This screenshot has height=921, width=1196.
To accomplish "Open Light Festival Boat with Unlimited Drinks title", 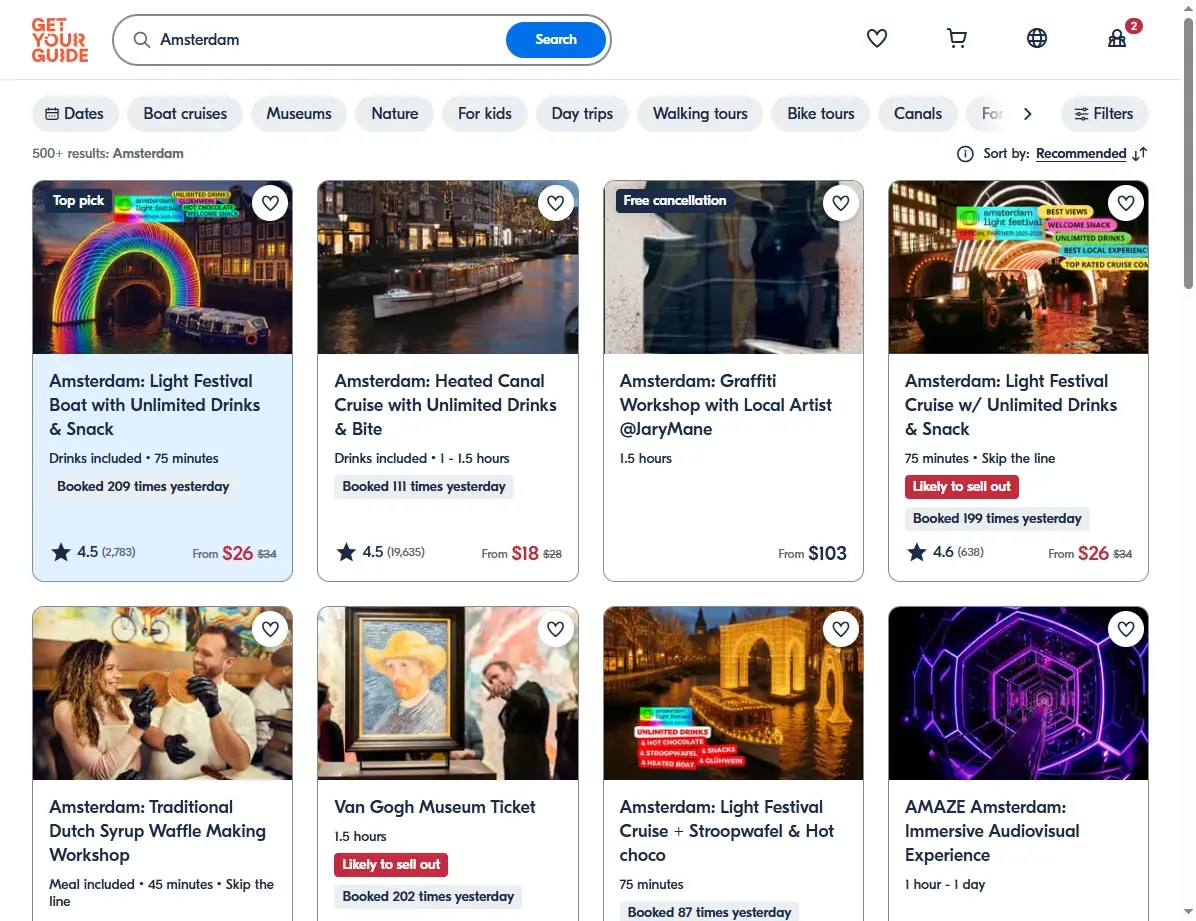I will 155,404.
